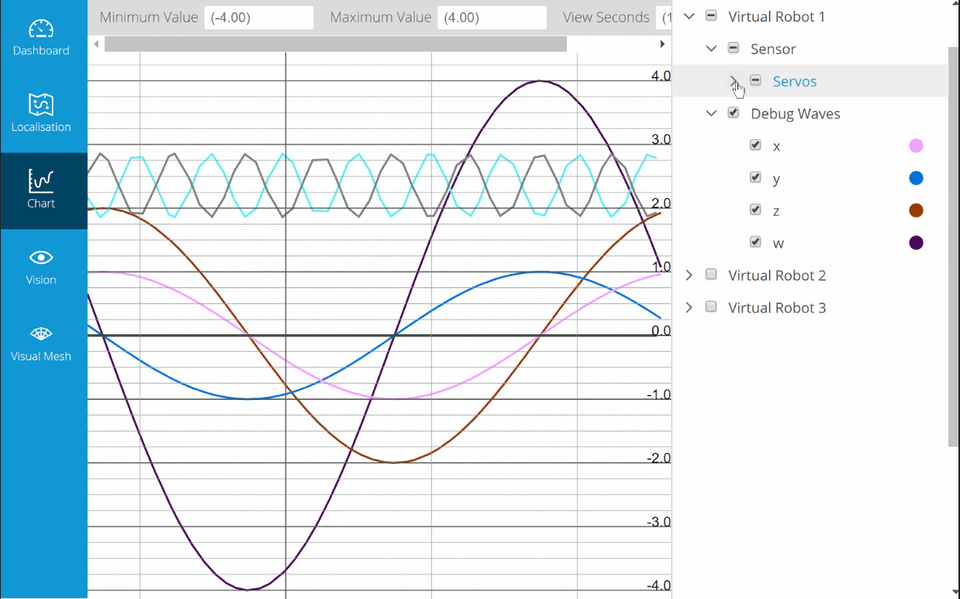Expand Virtual Robot 3
Viewport: 960px width, 599px height.
[x=688, y=307]
